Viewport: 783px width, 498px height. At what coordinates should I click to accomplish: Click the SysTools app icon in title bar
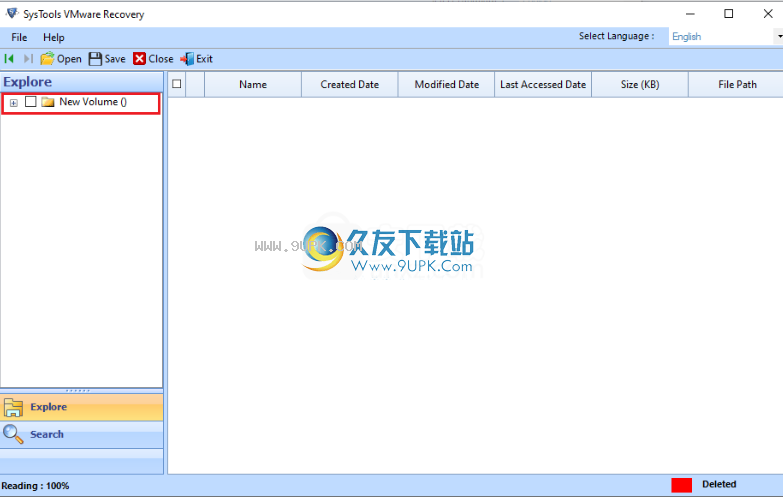tap(12, 14)
